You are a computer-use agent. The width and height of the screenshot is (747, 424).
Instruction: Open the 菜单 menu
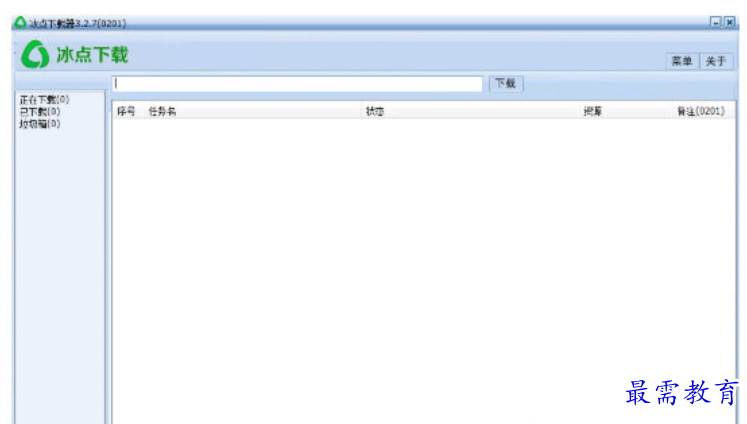pyautogui.click(x=682, y=61)
